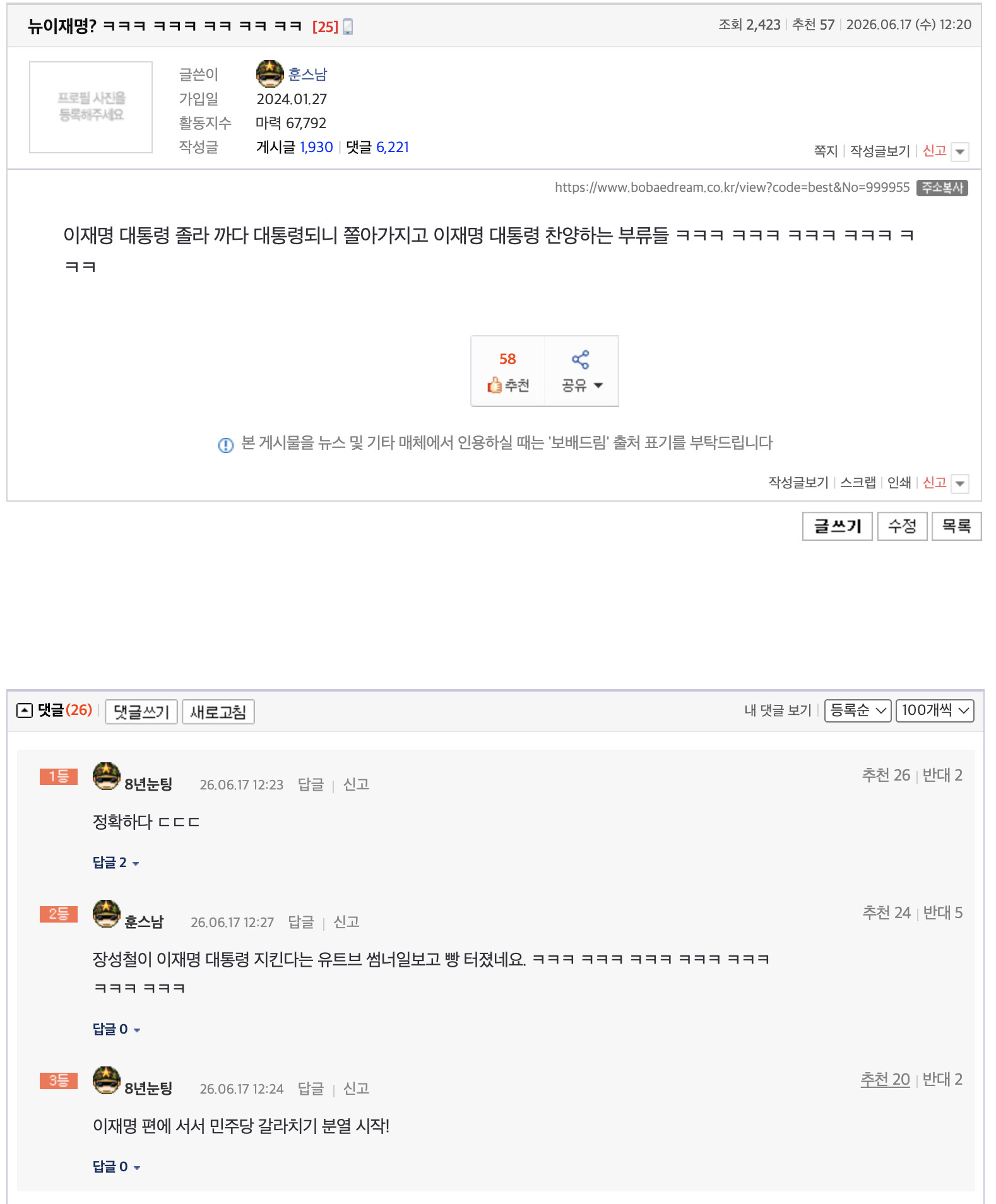Click the 글쓰기 button
The width and height of the screenshot is (996, 1204).
838,526
